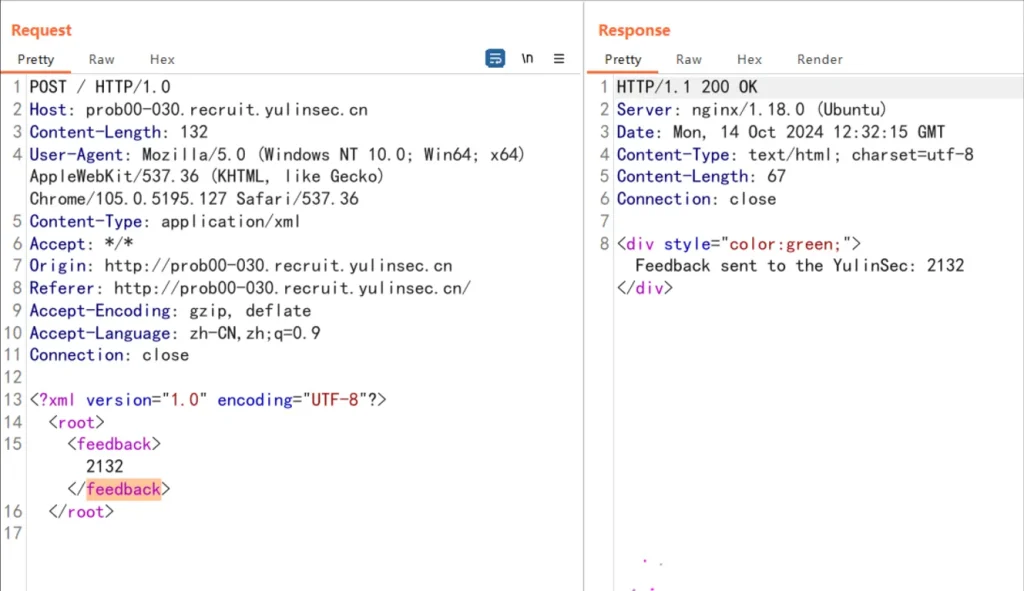Screen dimensions: 1024x591
Task: Click the opening root tag in request body
Action: tap(76, 422)
